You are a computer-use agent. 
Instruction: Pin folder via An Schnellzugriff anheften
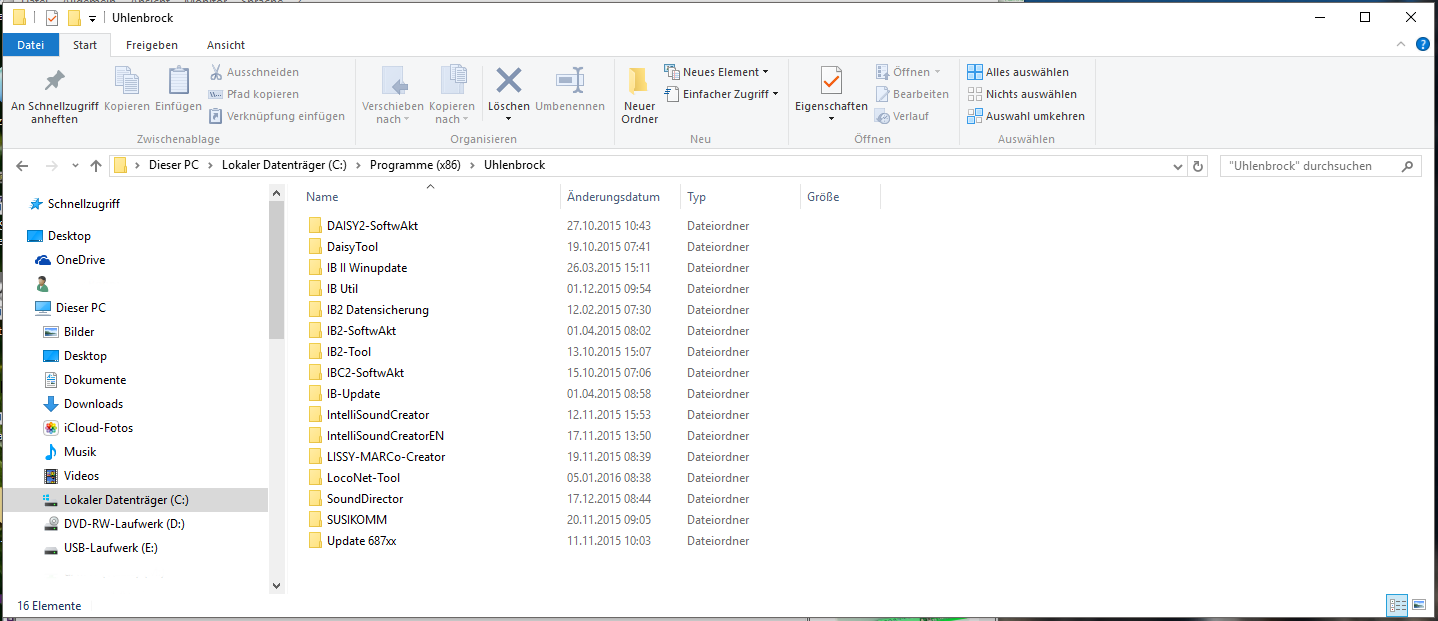click(54, 96)
